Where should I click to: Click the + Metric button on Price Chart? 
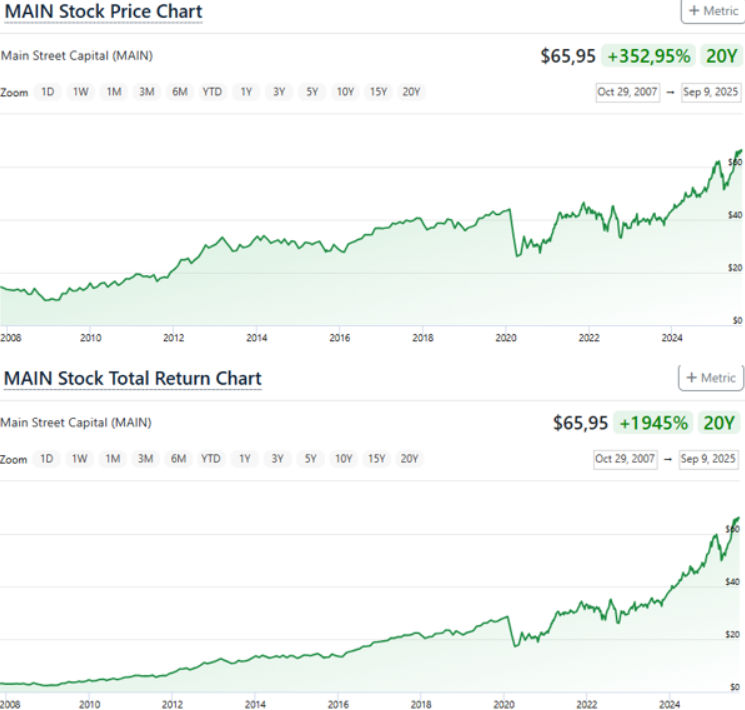[x=711, y=11]
